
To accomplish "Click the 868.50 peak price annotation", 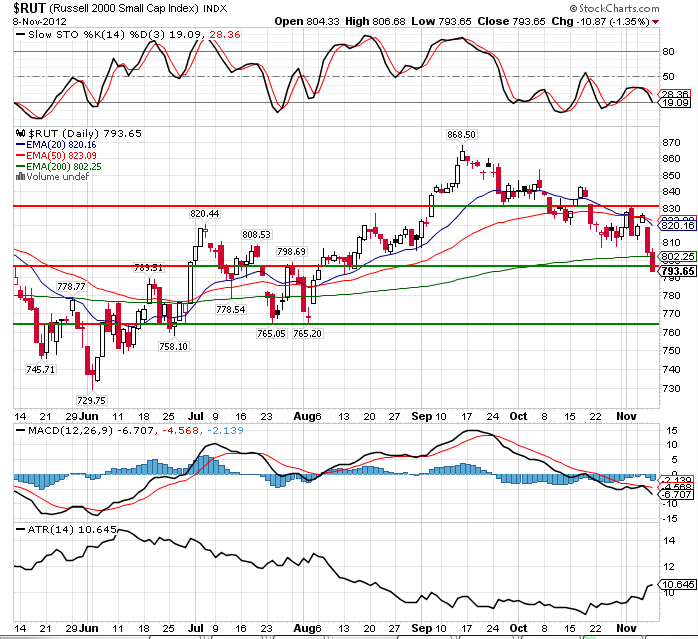I will tap(461, 134).
